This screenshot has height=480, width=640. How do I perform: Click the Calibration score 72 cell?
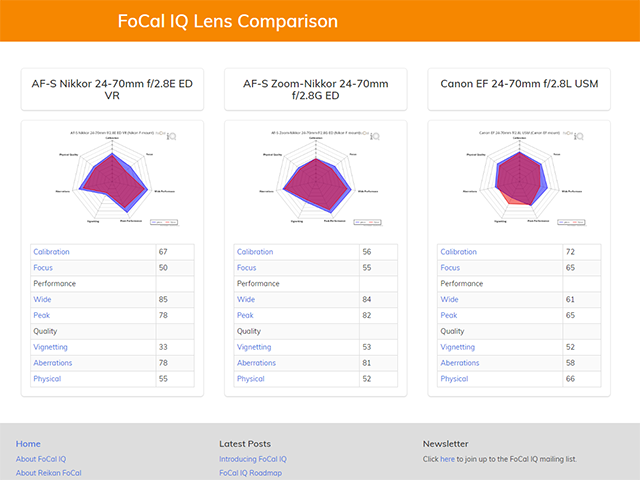click(x=582, y=252)
